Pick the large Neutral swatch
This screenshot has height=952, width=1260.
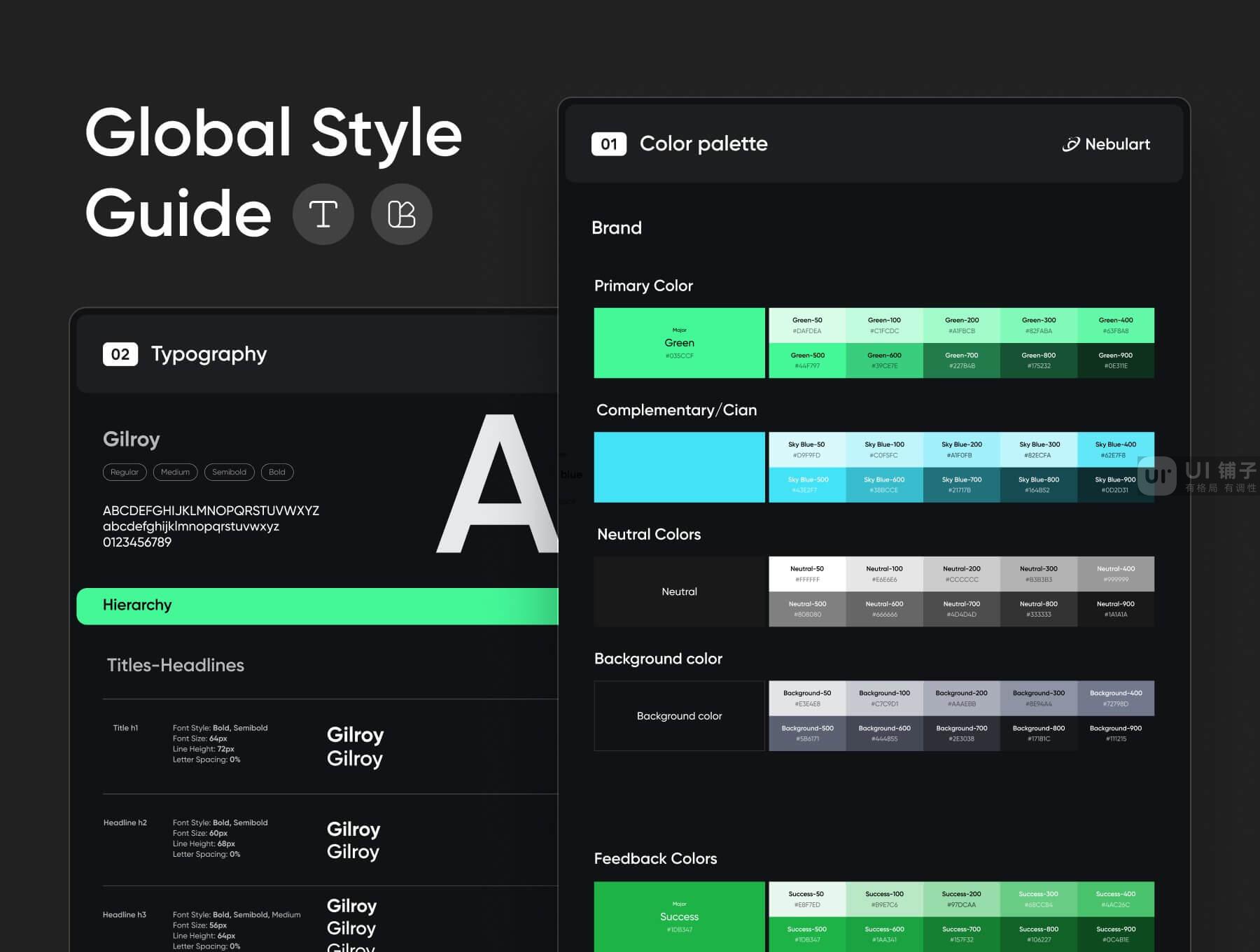(x=680, y=591)
